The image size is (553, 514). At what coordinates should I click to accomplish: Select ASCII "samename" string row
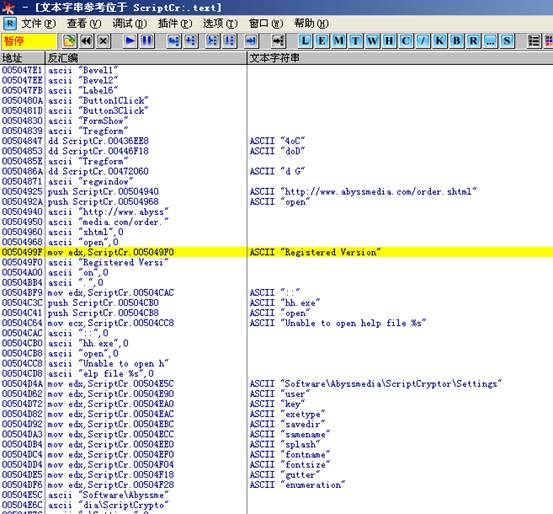(x=276, y=434)
